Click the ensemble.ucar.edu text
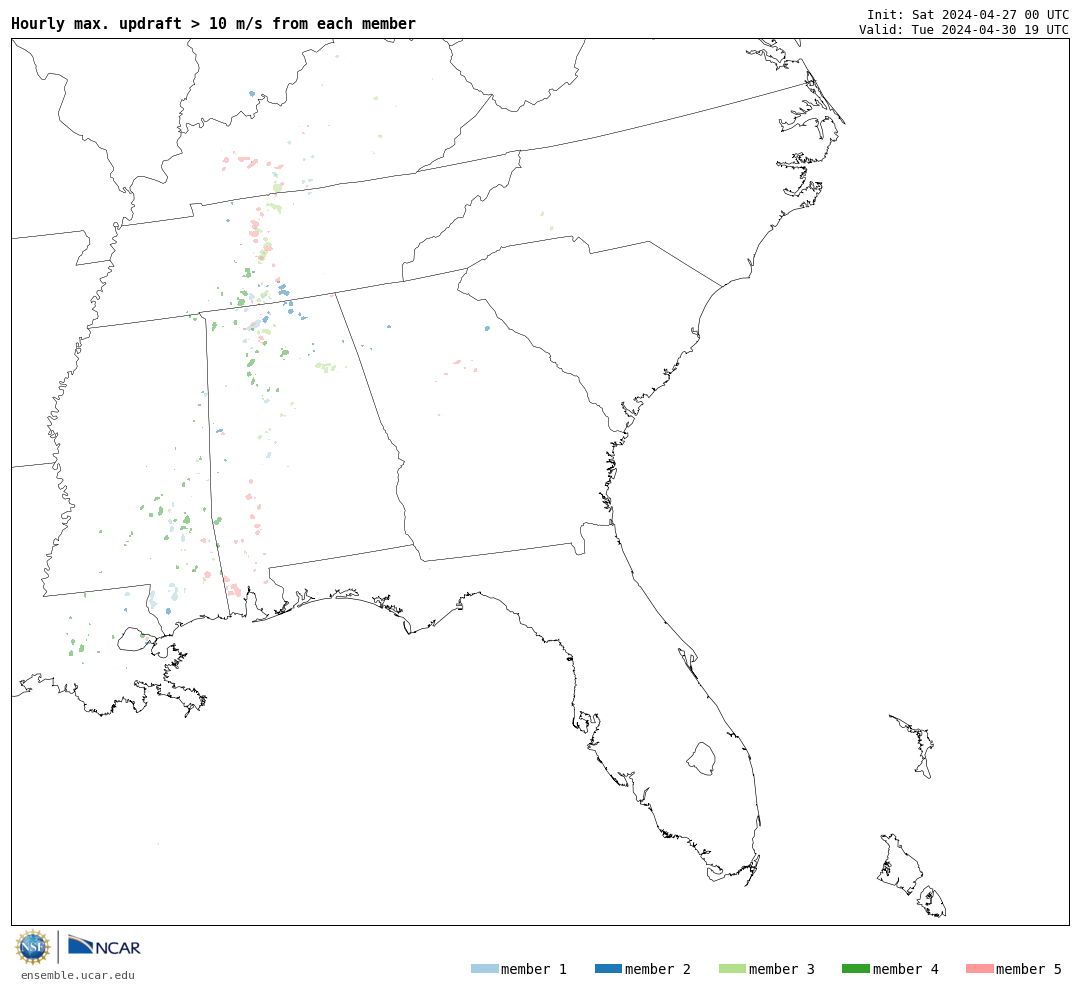The width and height of the screenshot is (1080, 988). coord(78,975)
